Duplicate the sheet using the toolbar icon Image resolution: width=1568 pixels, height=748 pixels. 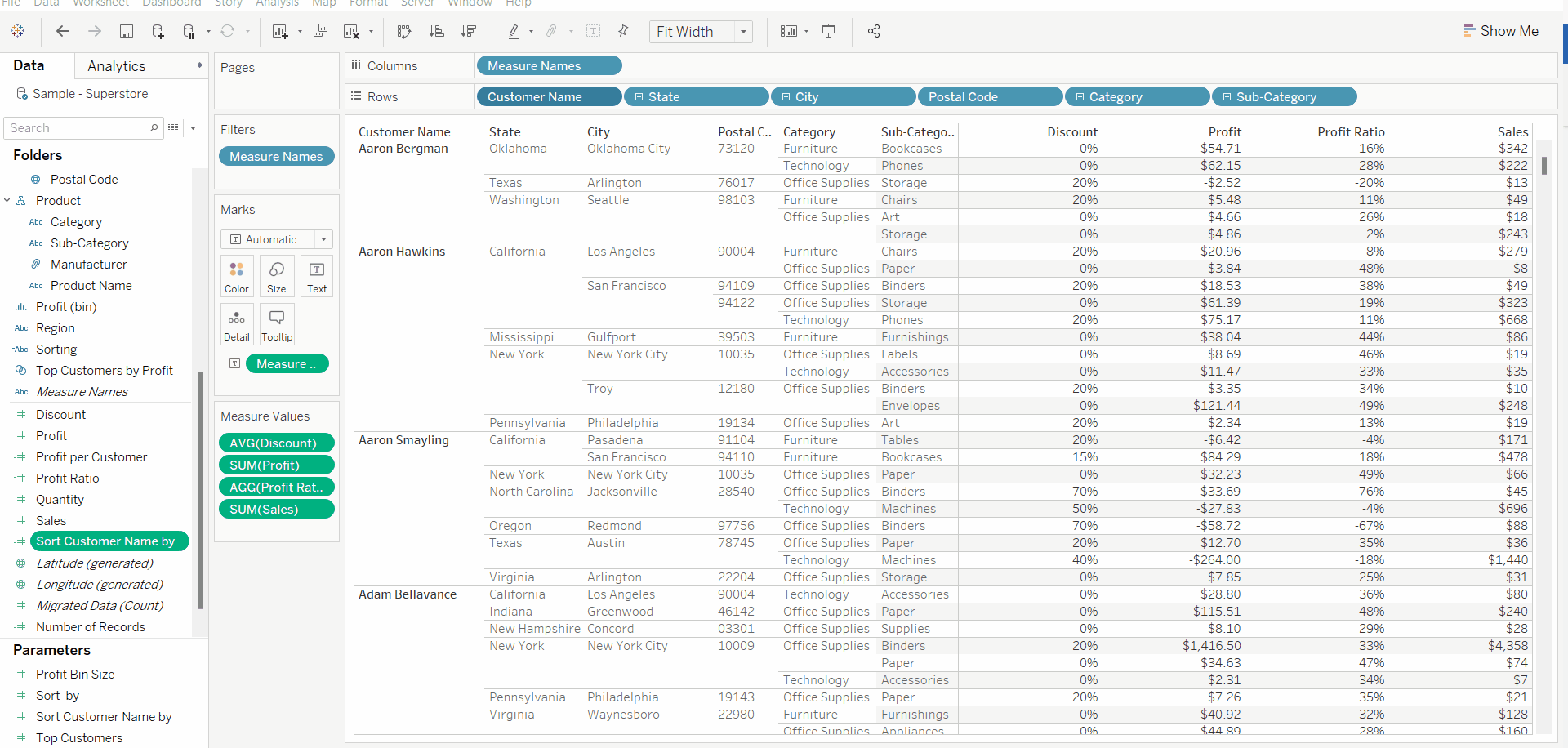point(321,31)
